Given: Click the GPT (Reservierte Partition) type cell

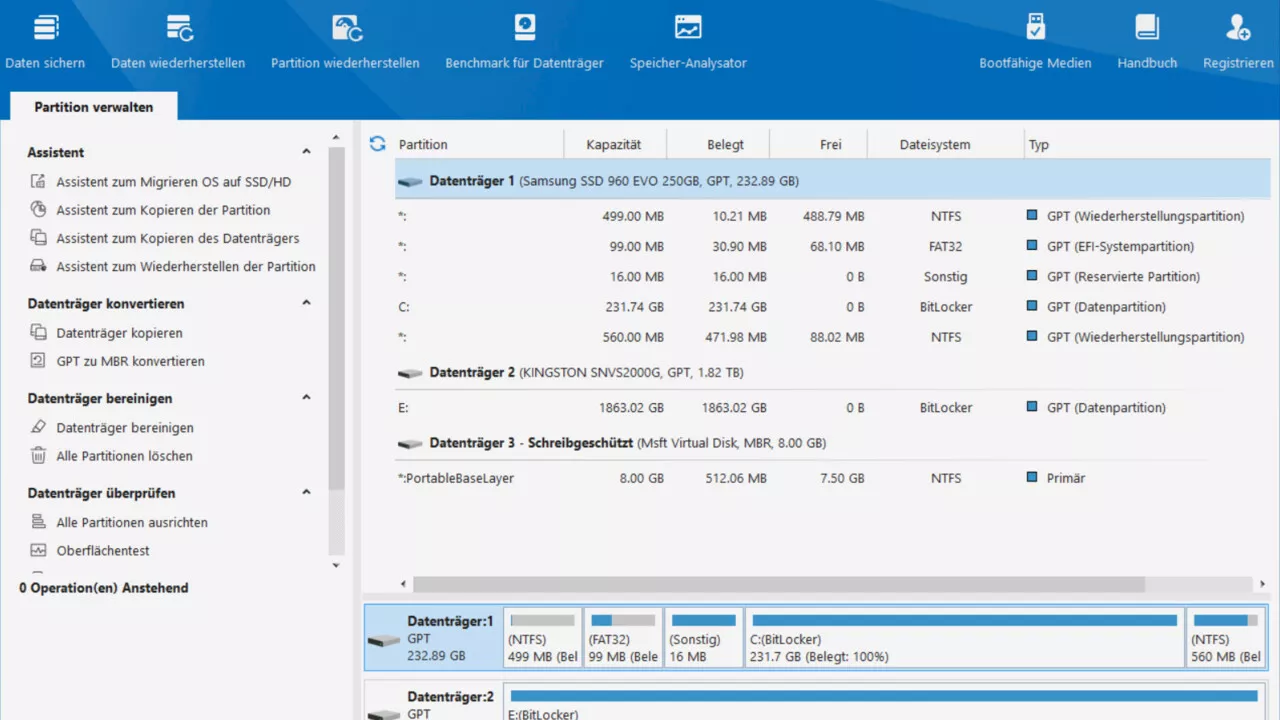Looking at the screenshot, I should click(1123, 276).
